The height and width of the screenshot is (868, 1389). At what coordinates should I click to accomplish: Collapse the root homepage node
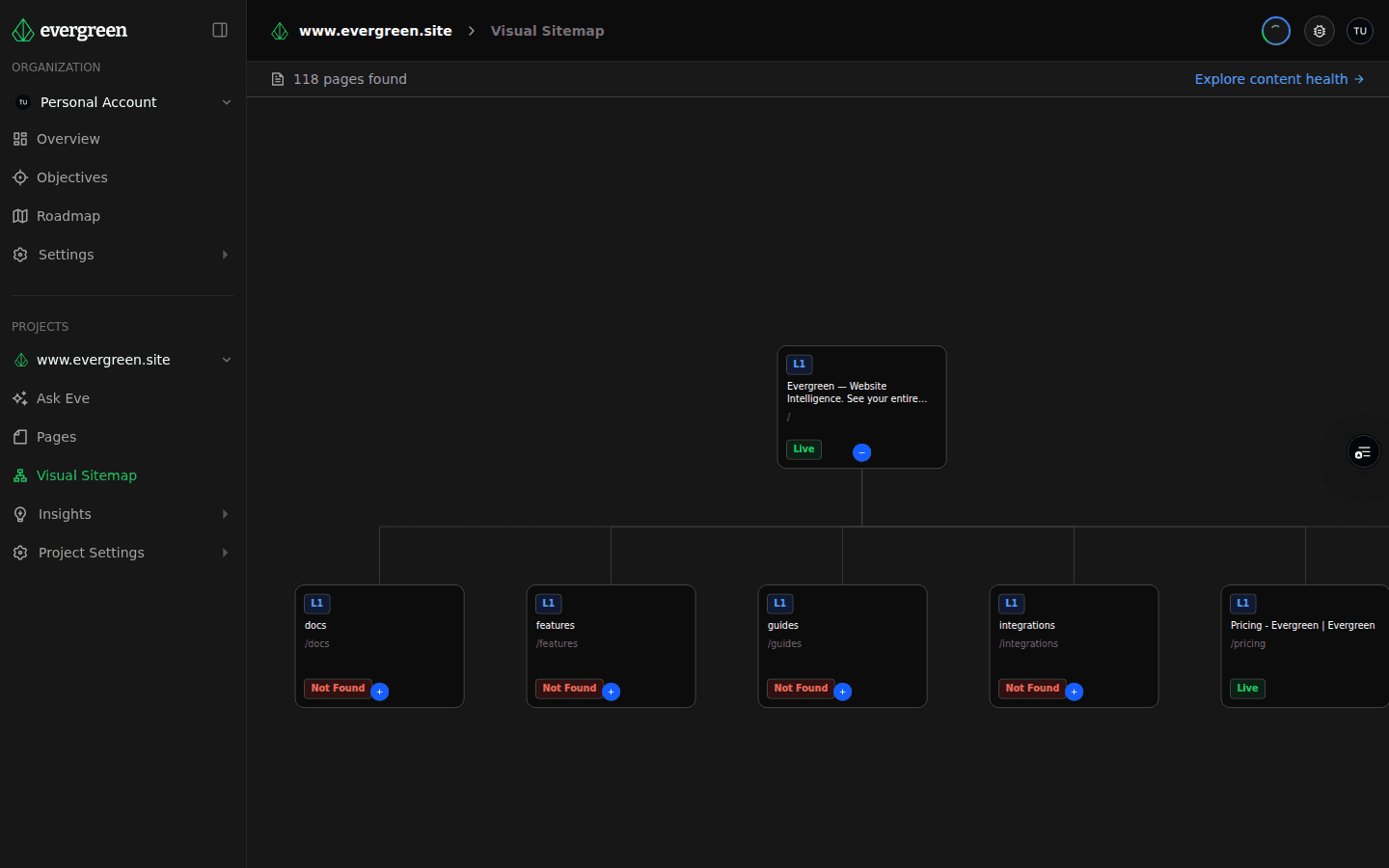861,451
